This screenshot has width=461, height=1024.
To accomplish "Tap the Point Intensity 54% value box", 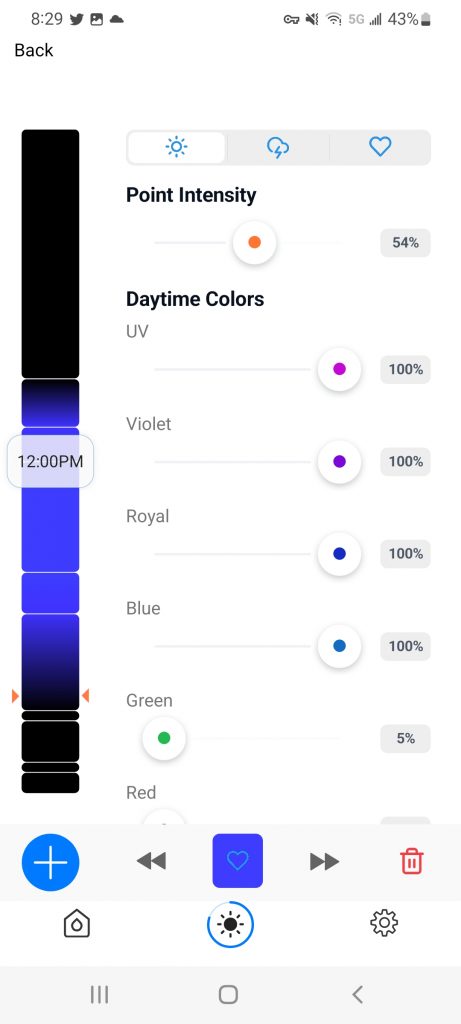I will [x=405, y=243].
